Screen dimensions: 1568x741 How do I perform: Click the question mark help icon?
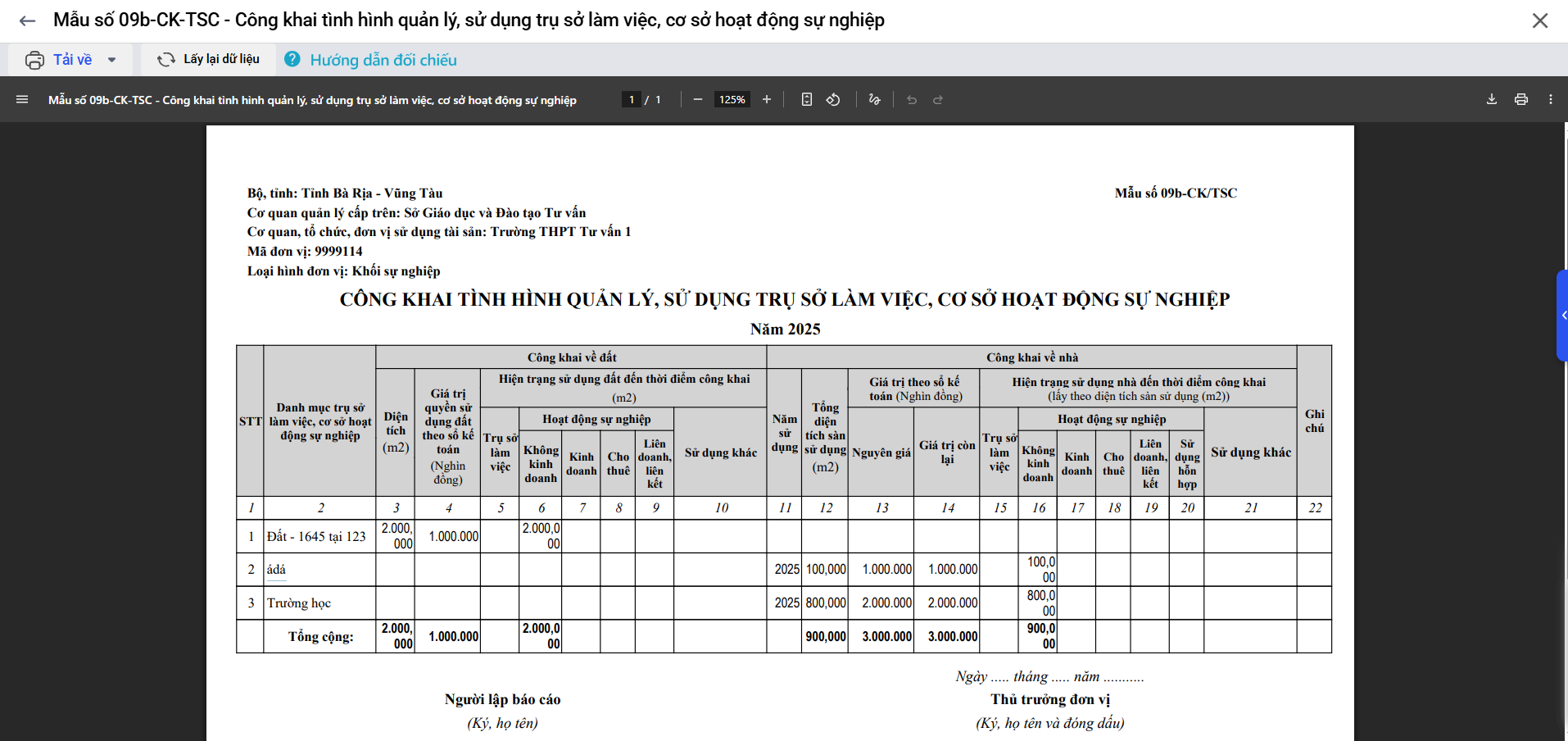(x=292, y=59)
